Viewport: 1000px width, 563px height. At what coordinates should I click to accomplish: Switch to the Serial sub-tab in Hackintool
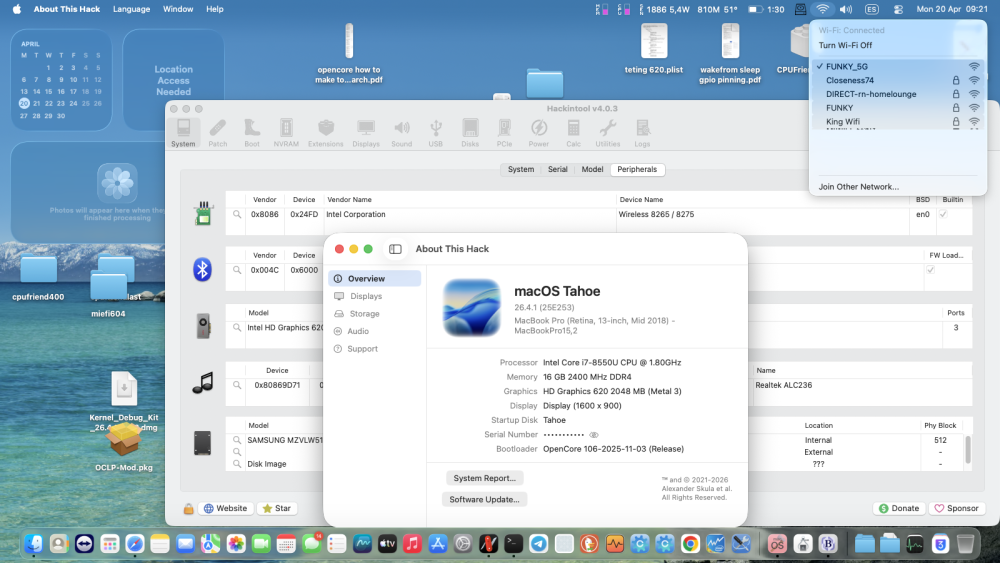pos(557,169)
